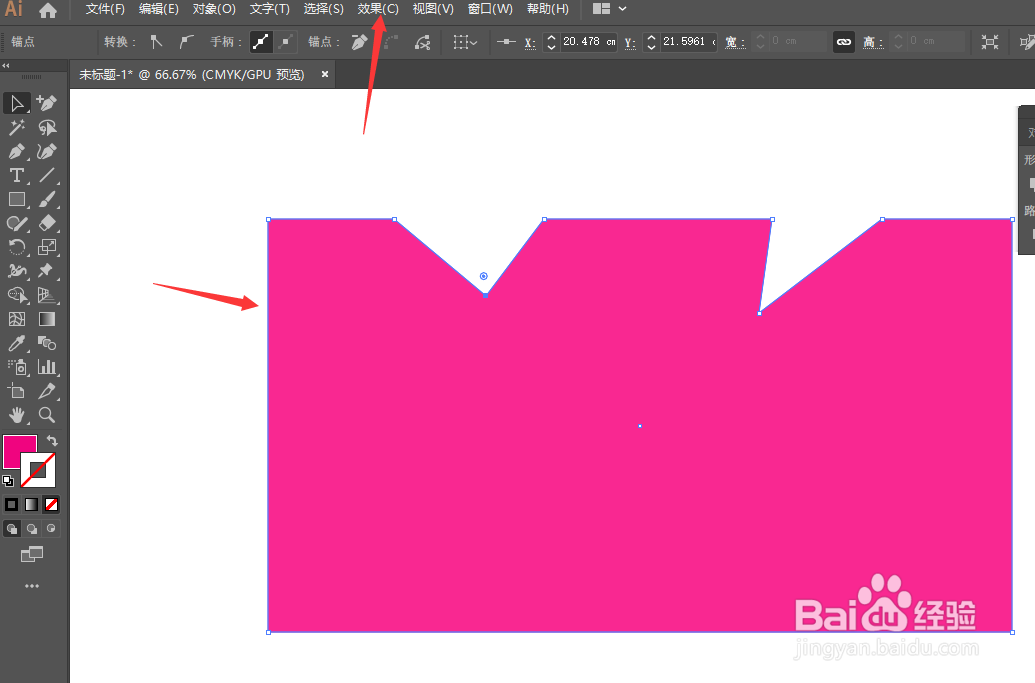The image size is (1035, 683).
Task: Collapse the toolbox double-arrow
Action: [6, 66]
